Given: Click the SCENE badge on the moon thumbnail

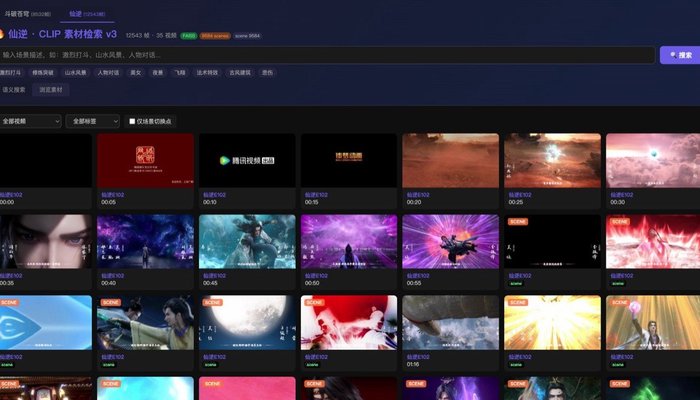Looking at the screenshot, I should (x=212, y=302).
